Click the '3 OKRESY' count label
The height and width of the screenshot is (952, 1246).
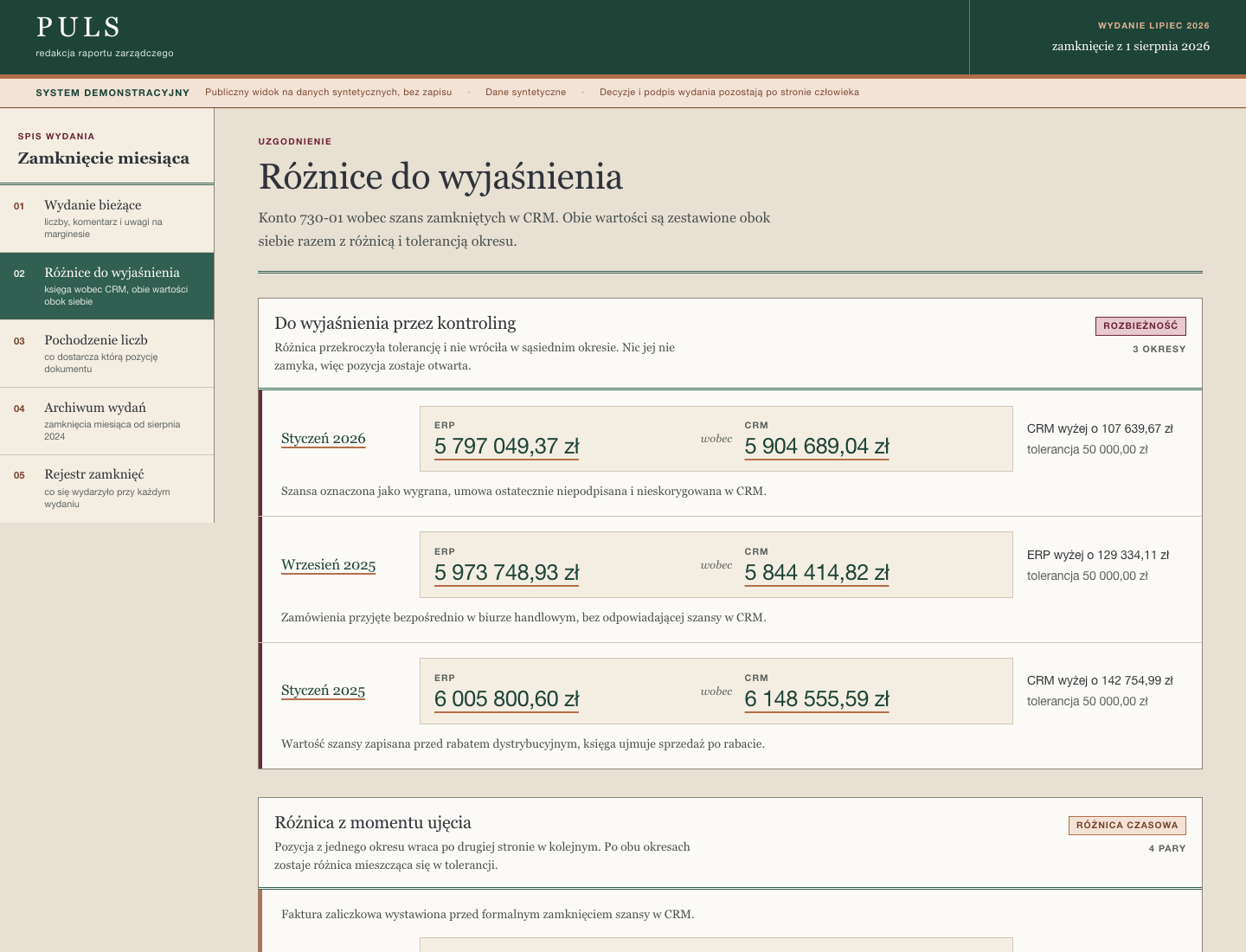[x=1159, y=349]
